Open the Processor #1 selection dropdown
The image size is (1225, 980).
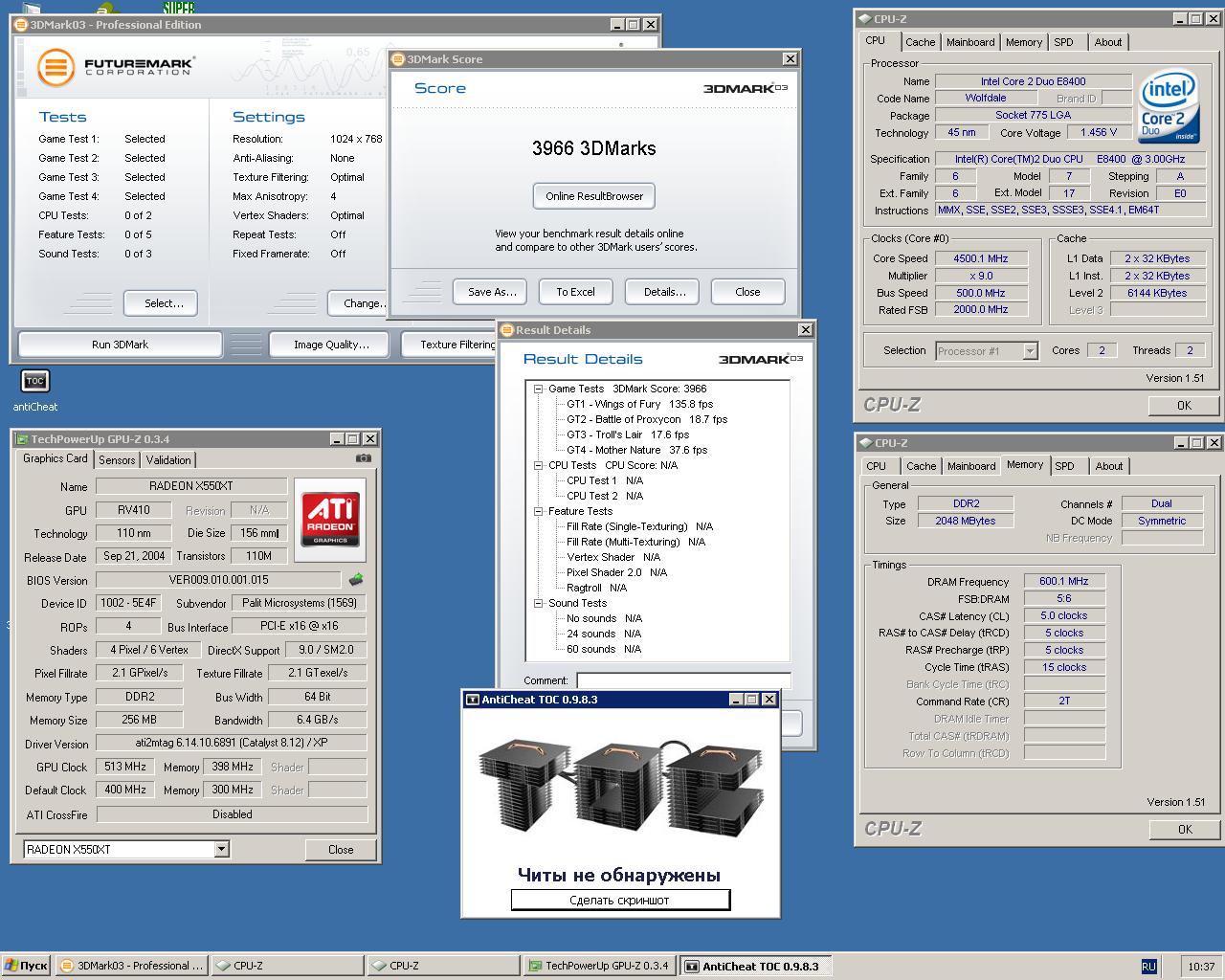coord(1030,351)
